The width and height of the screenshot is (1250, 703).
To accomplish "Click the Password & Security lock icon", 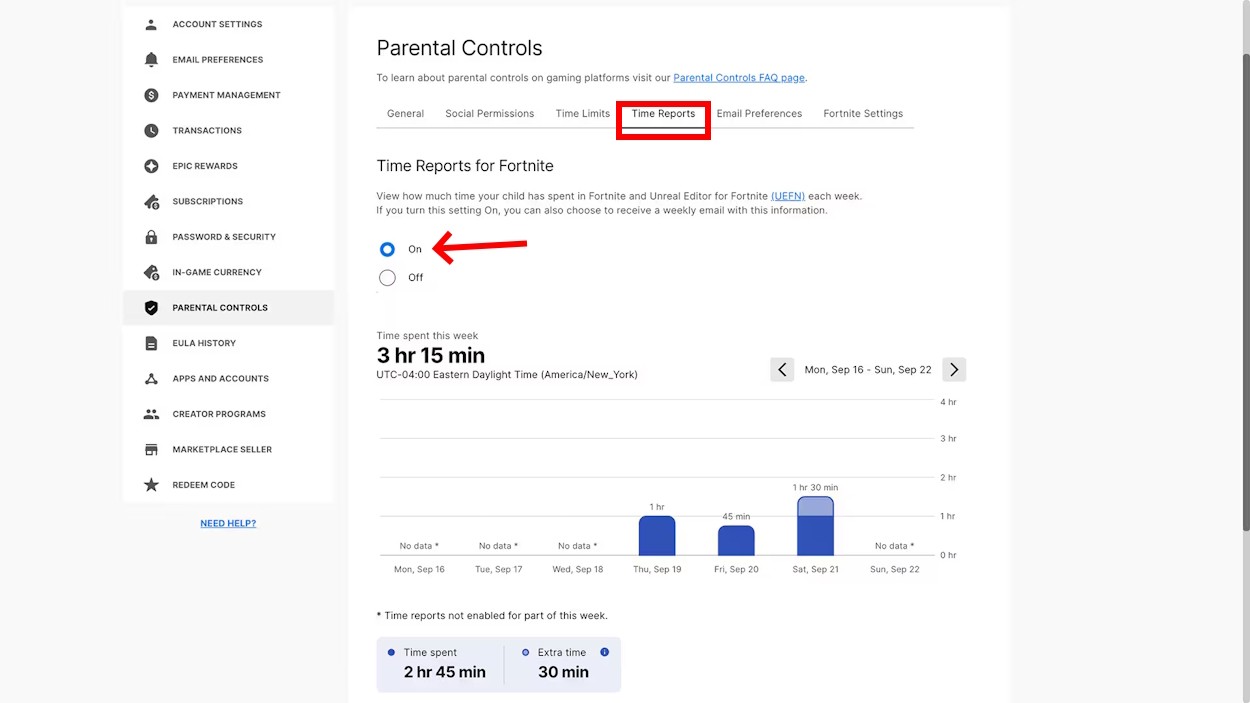I will (x=151, y=237).
